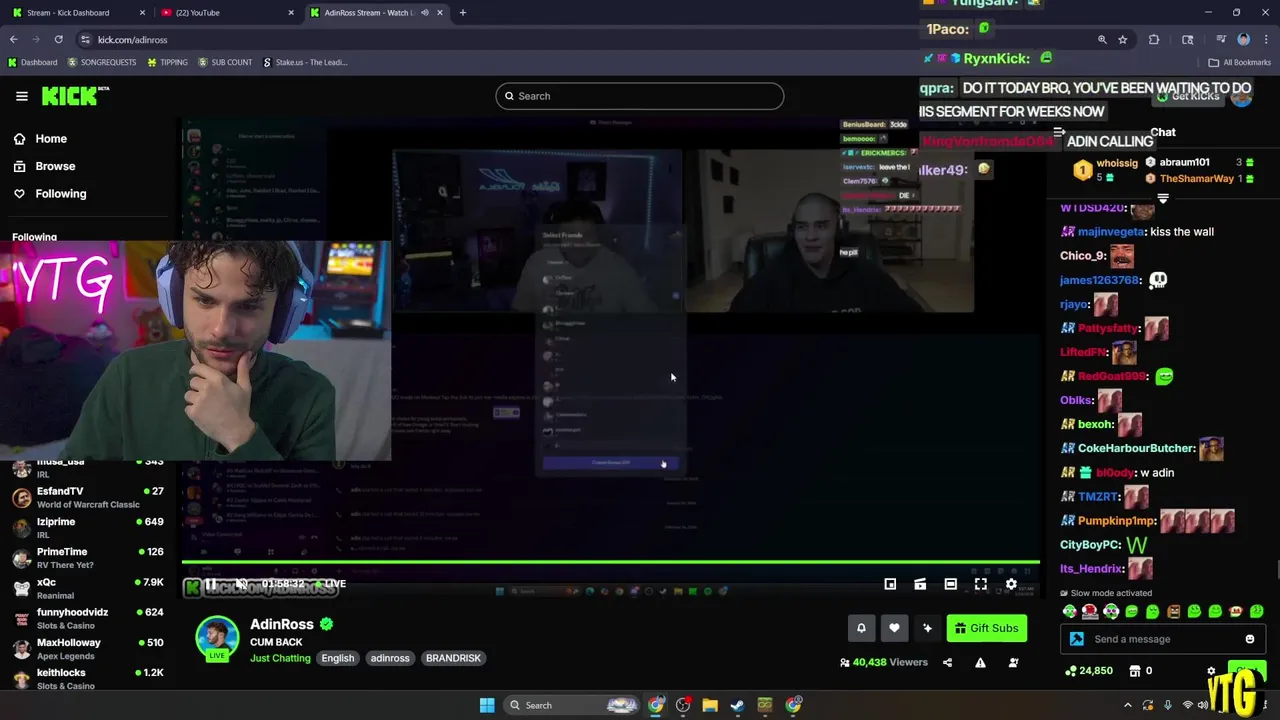Share the stream via share icon
Screen dimensions: 1280x720
[947, 662]
